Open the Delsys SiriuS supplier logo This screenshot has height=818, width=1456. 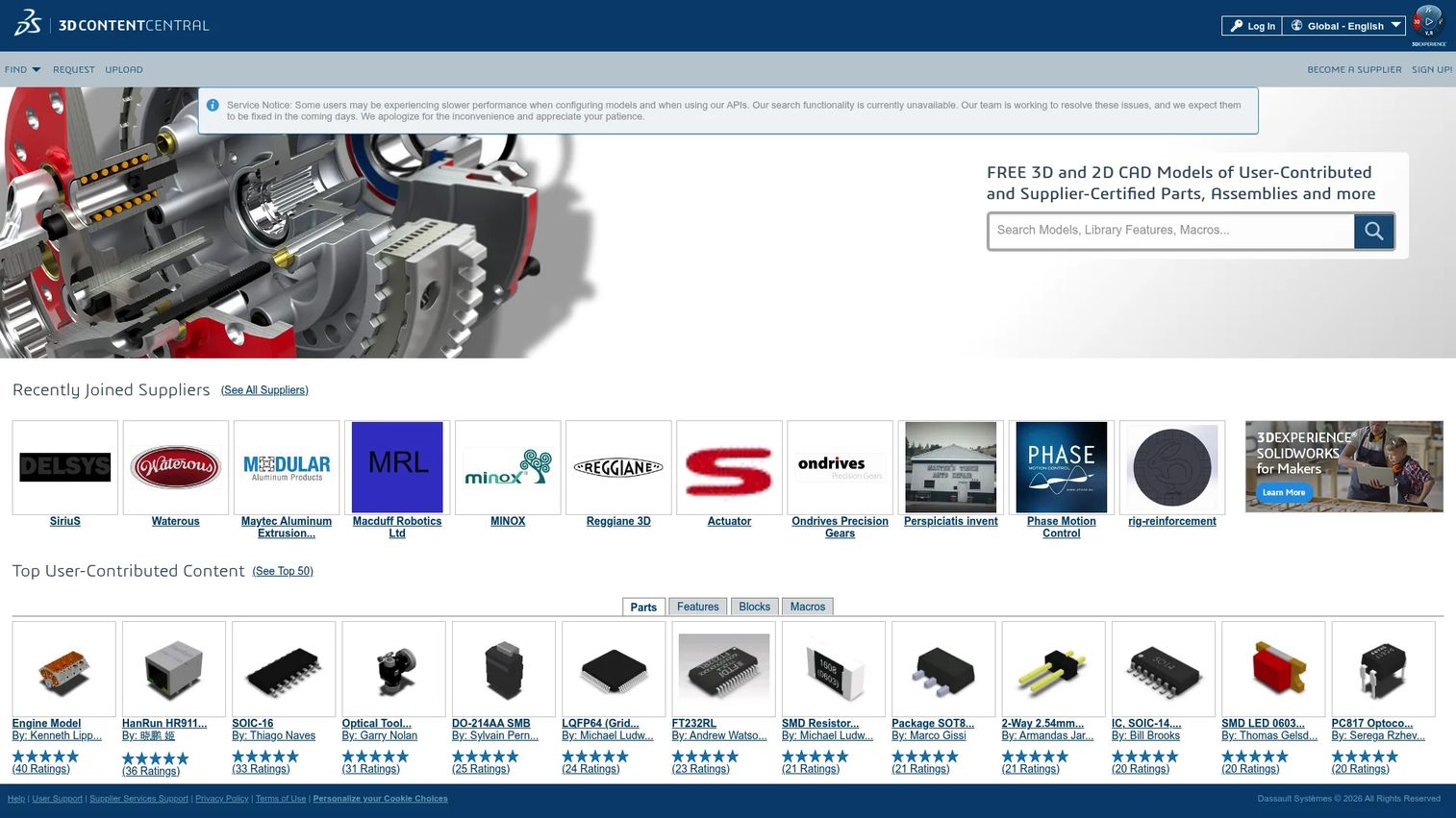65,467
